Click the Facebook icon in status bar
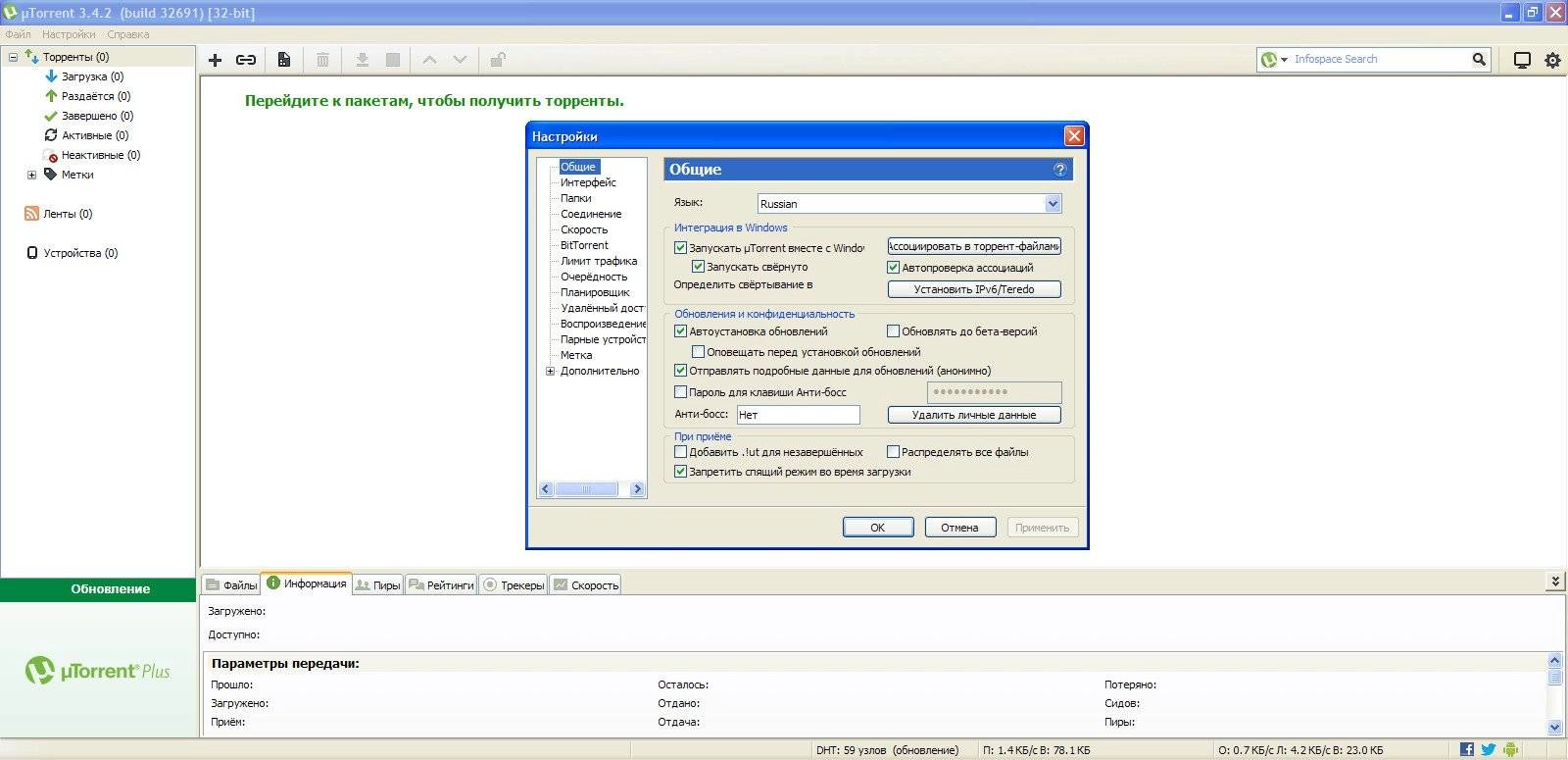 (x=1467, y=749)
